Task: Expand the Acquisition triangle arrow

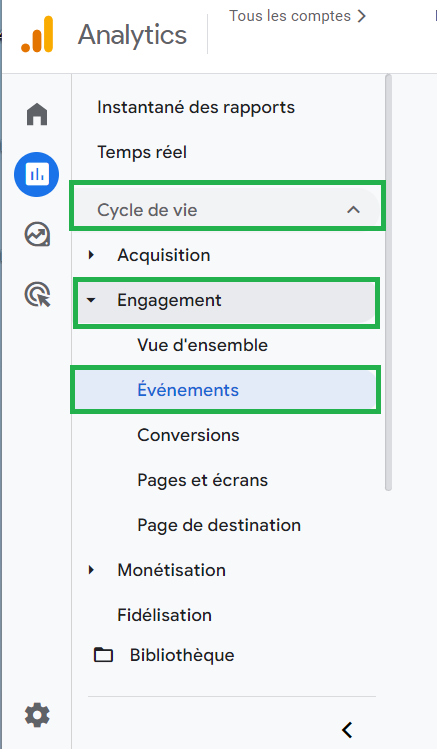Action: [91, 255]
